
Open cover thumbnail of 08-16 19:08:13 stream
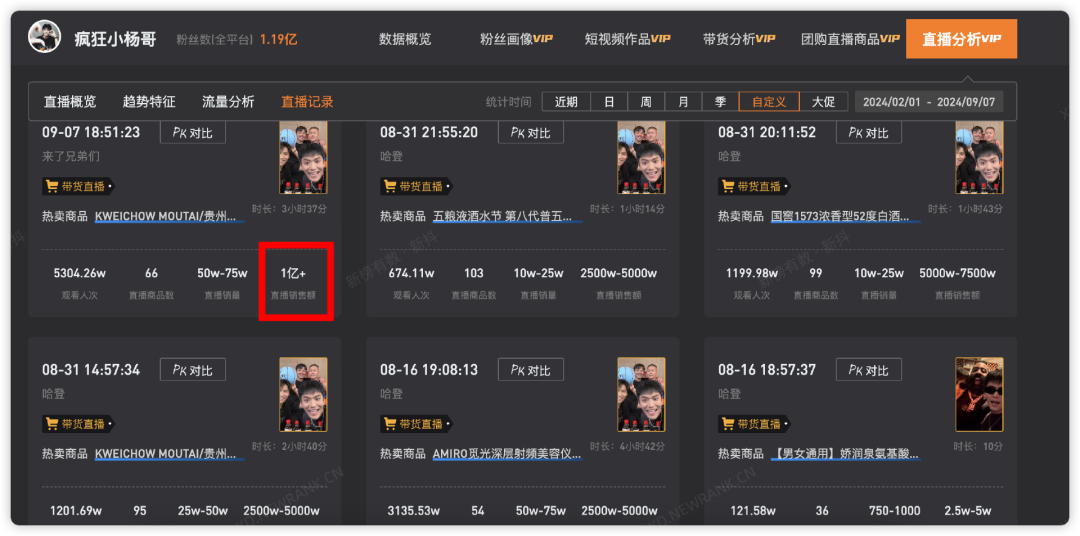pyautogui.click(x=641, y=395)
